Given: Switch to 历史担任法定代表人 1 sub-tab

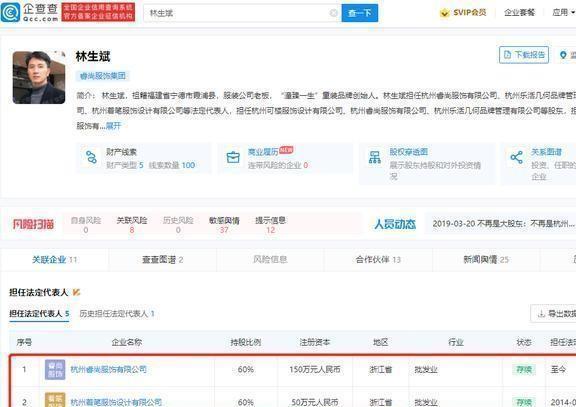Looking at the screenshot, I should click(x=117, y=314).
